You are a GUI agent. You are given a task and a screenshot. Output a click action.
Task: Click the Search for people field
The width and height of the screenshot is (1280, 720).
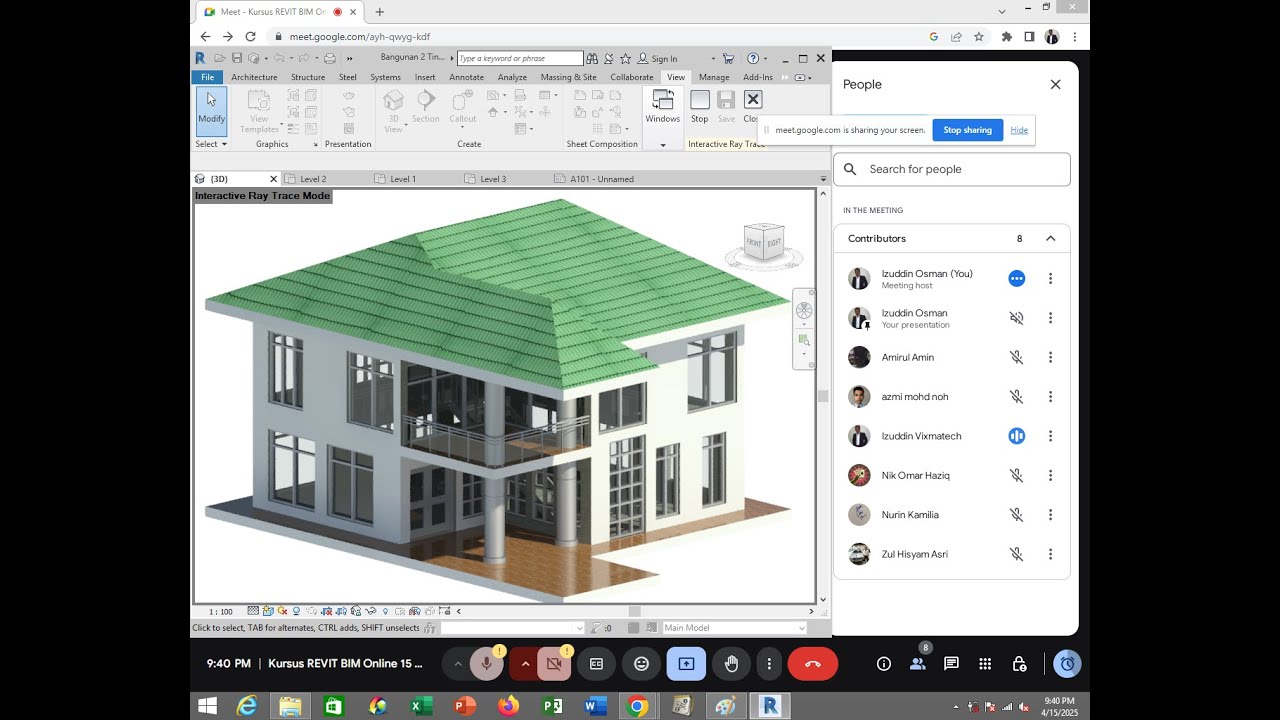[x=952, y=169]
